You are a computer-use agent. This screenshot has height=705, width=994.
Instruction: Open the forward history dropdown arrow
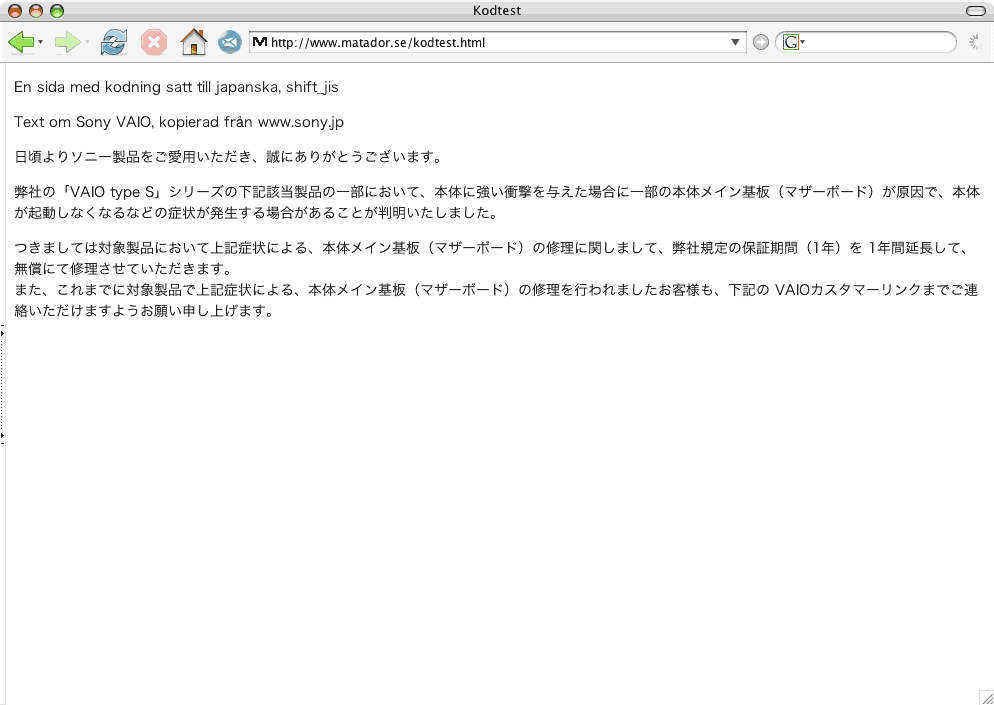point(87,42)
